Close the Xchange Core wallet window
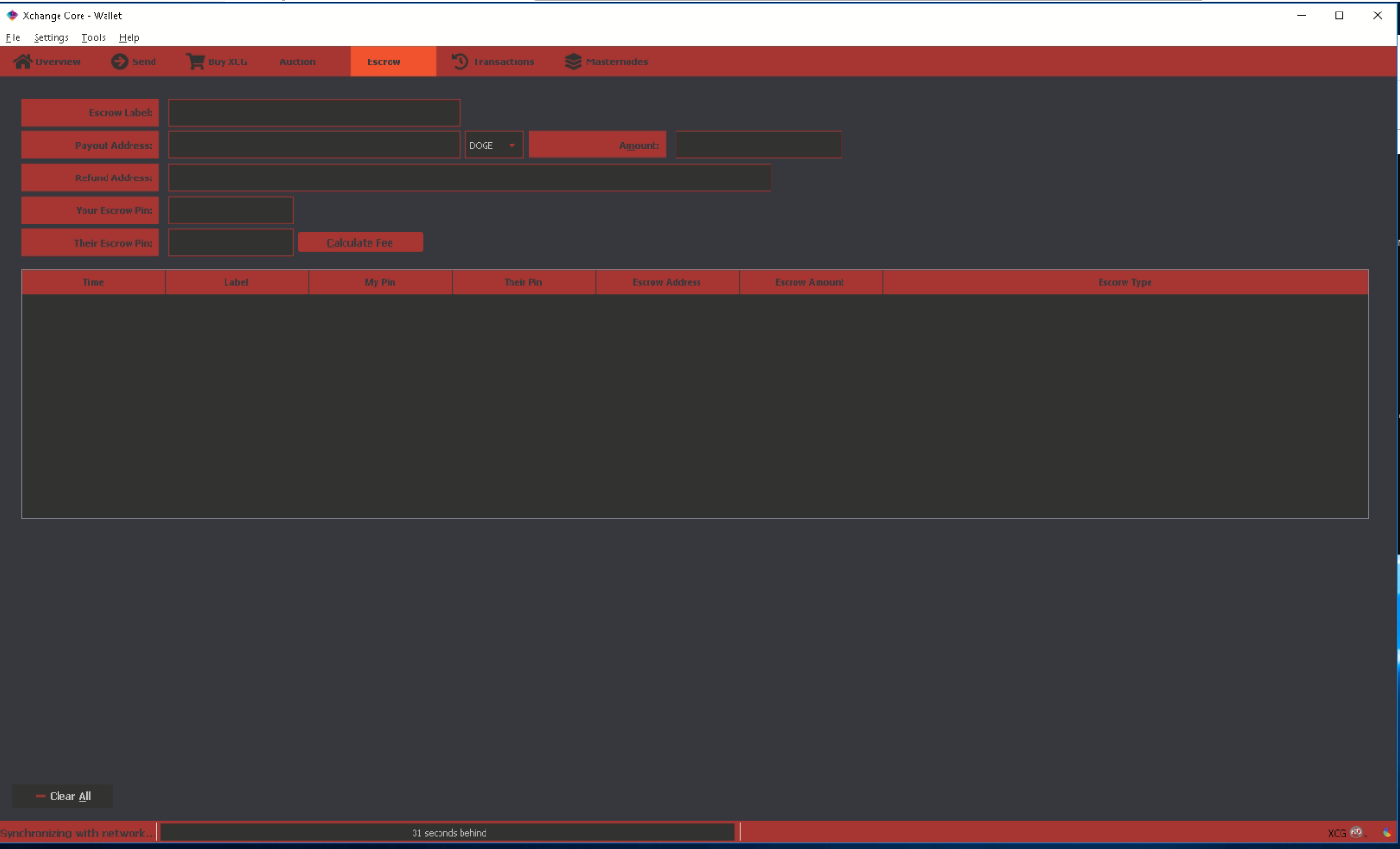The height and width of the screenshot is (849, 1400). coord(1378,15)
